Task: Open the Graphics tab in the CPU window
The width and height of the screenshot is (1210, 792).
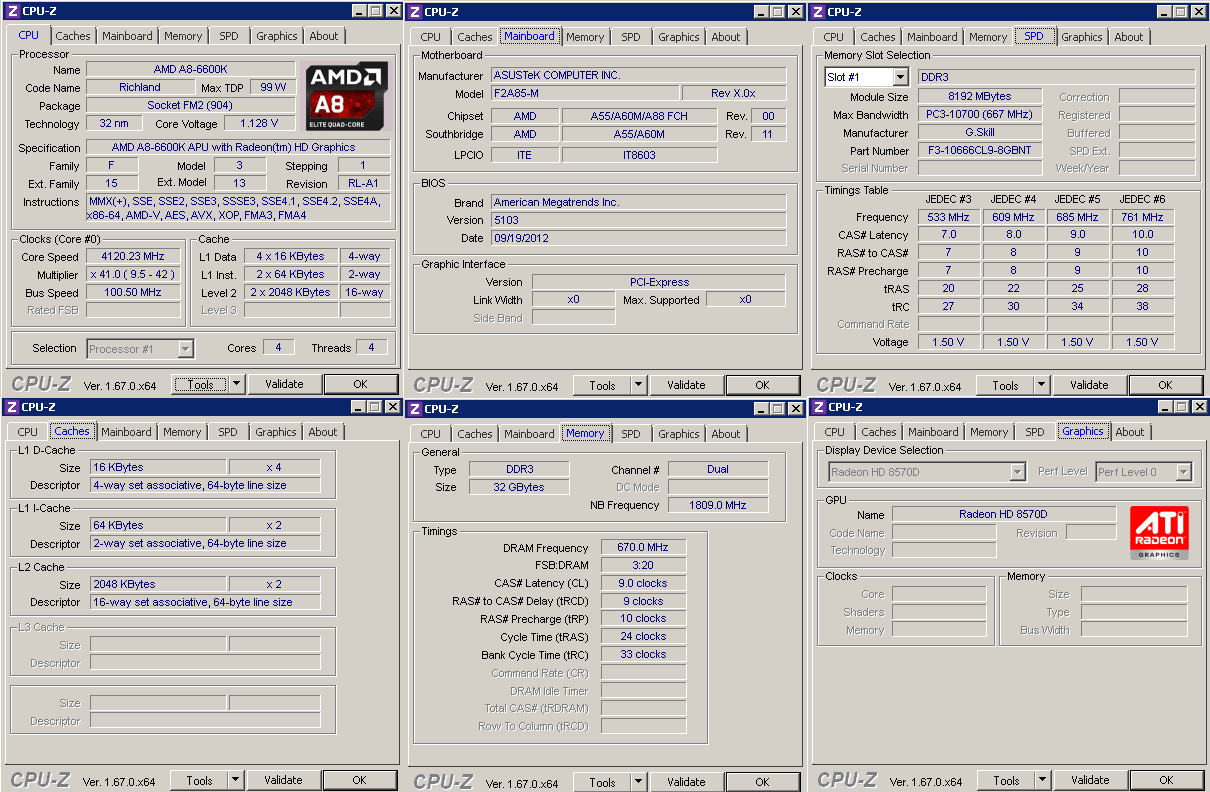Action: (277, 36)
